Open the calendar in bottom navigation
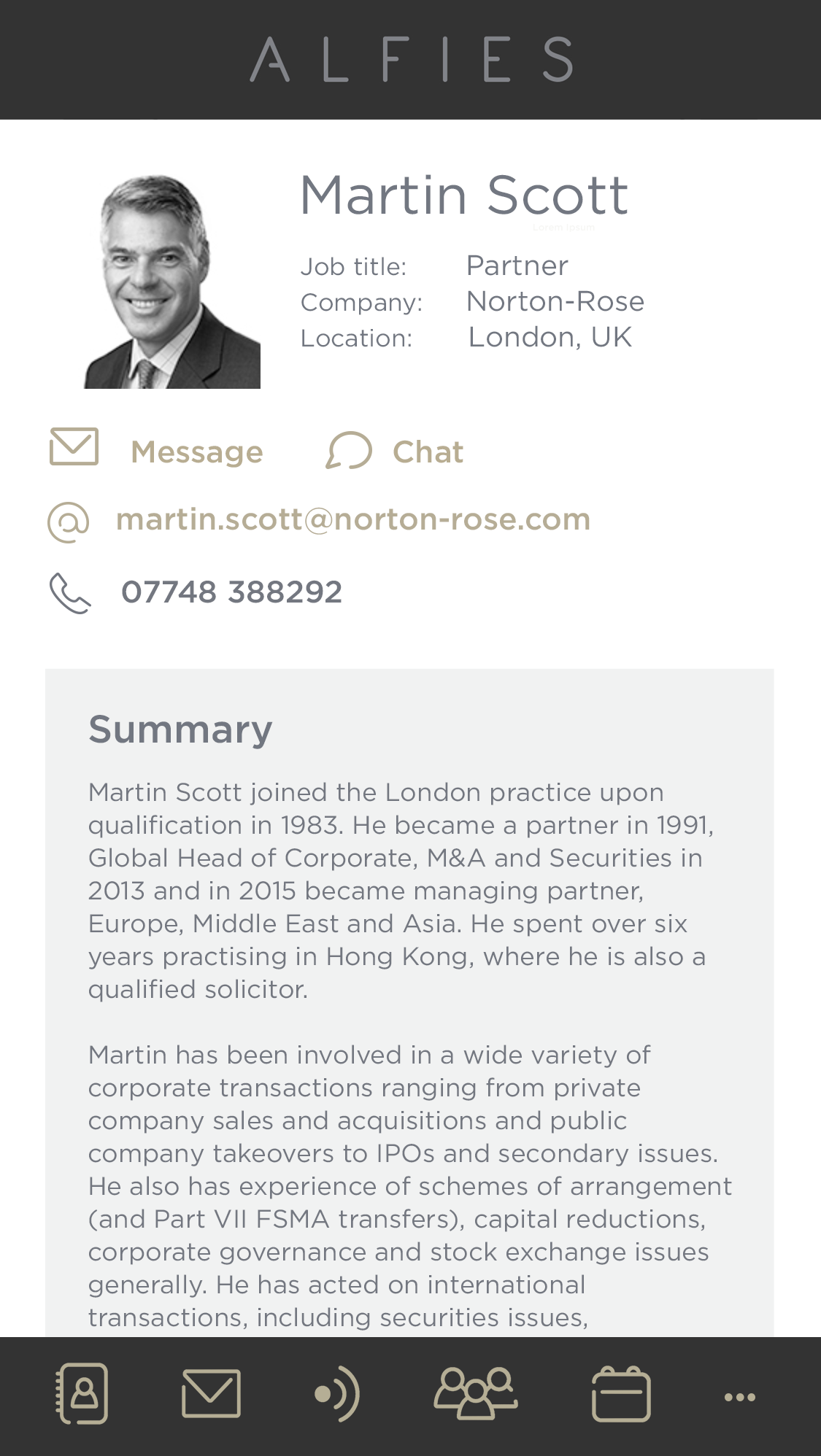821x1456 pixels. pyautogui.click(x=620, y=1394)
